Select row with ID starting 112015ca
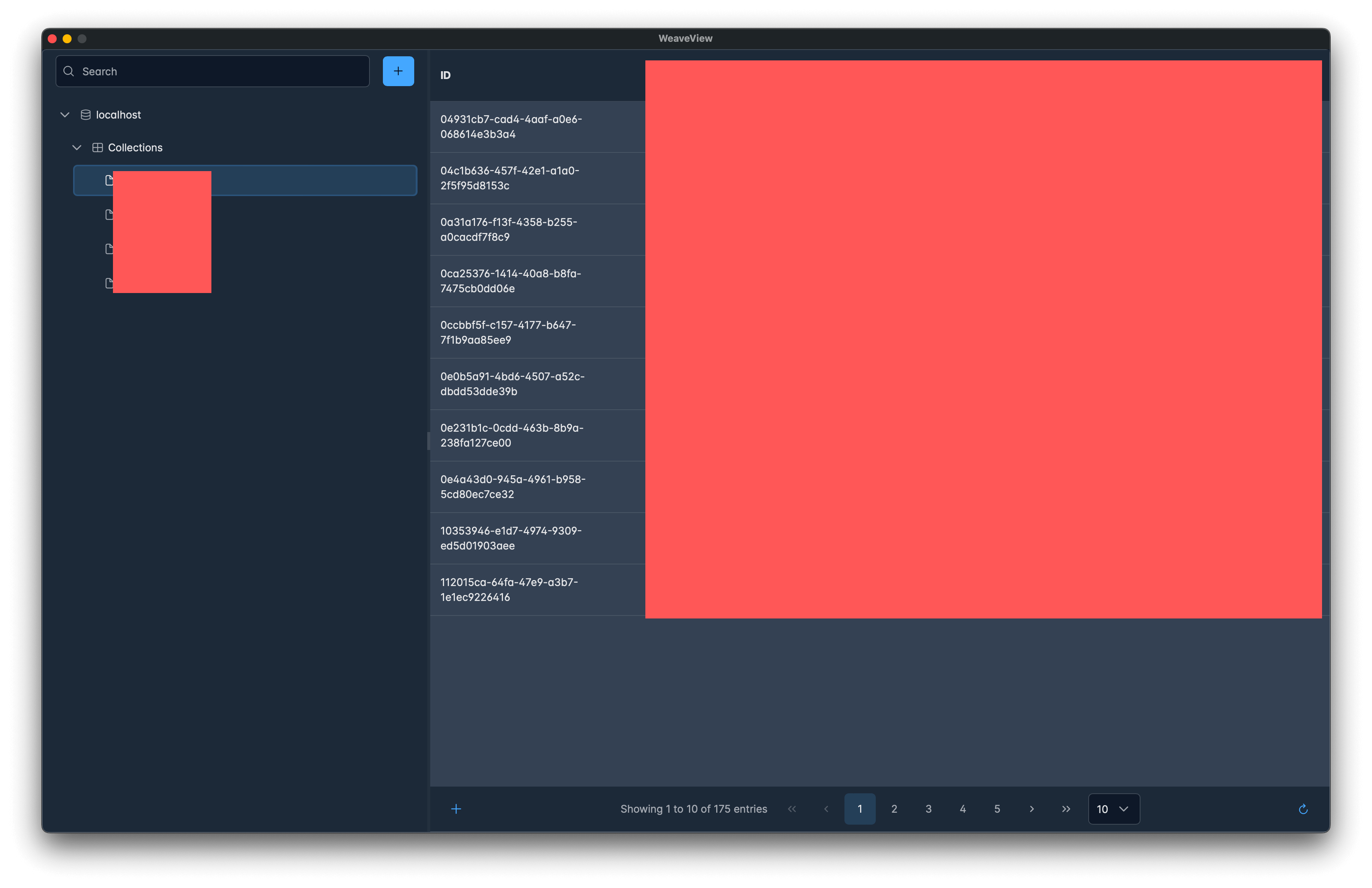1372x888 pixels. coord(509,589)
